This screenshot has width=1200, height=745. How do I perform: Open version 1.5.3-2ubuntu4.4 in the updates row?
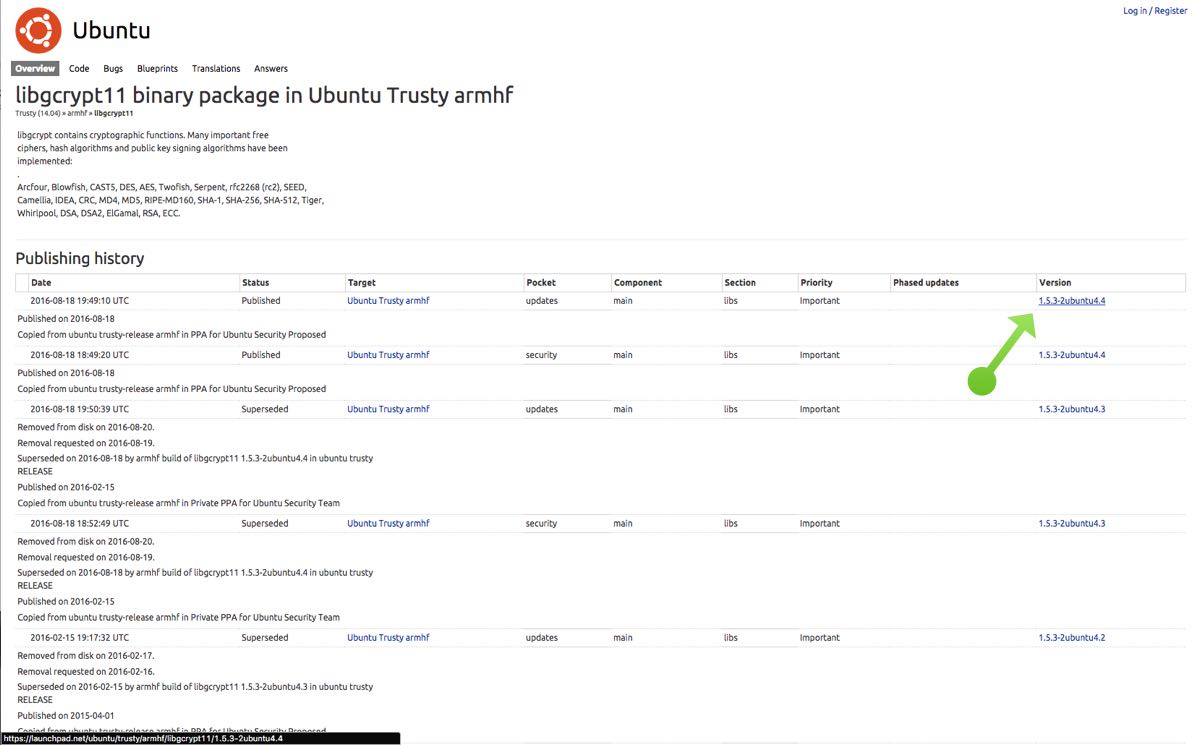coord(1071,301)
